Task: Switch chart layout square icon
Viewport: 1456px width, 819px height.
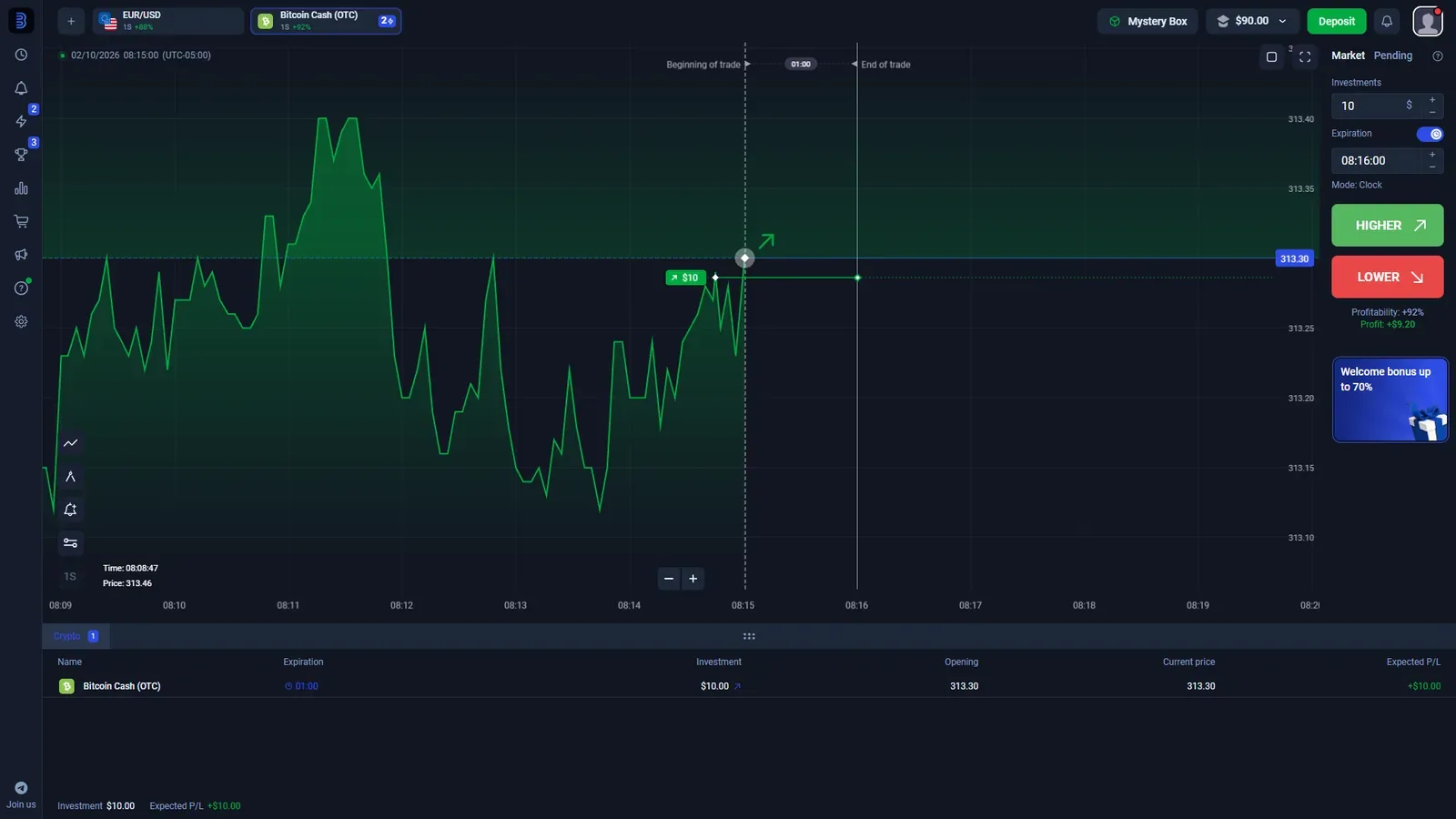Action: click(x=1271, y=56)
